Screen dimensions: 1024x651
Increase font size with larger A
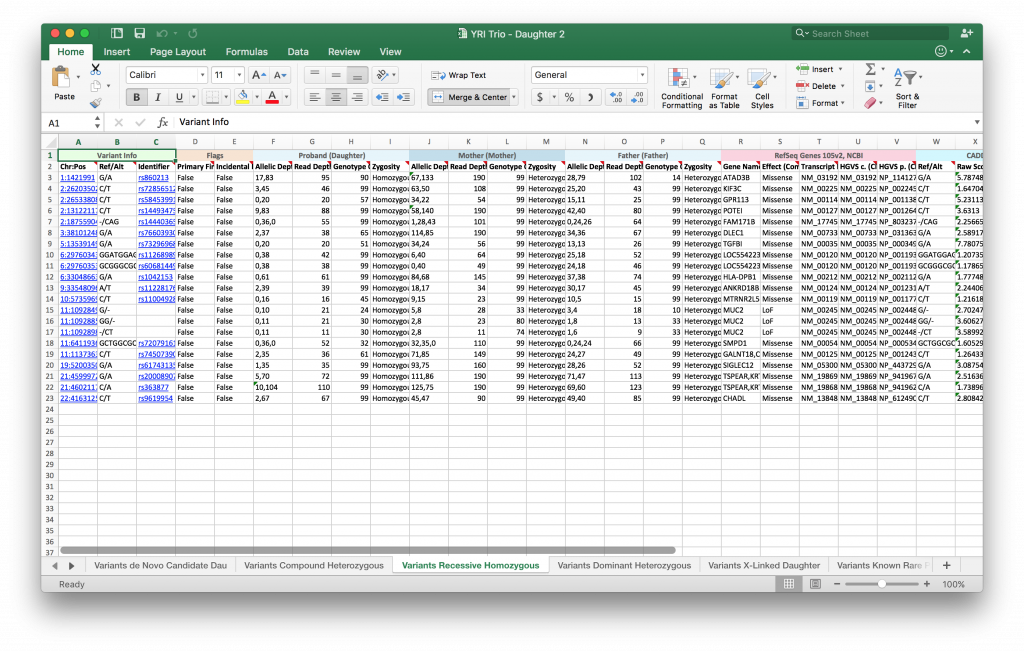259,75
